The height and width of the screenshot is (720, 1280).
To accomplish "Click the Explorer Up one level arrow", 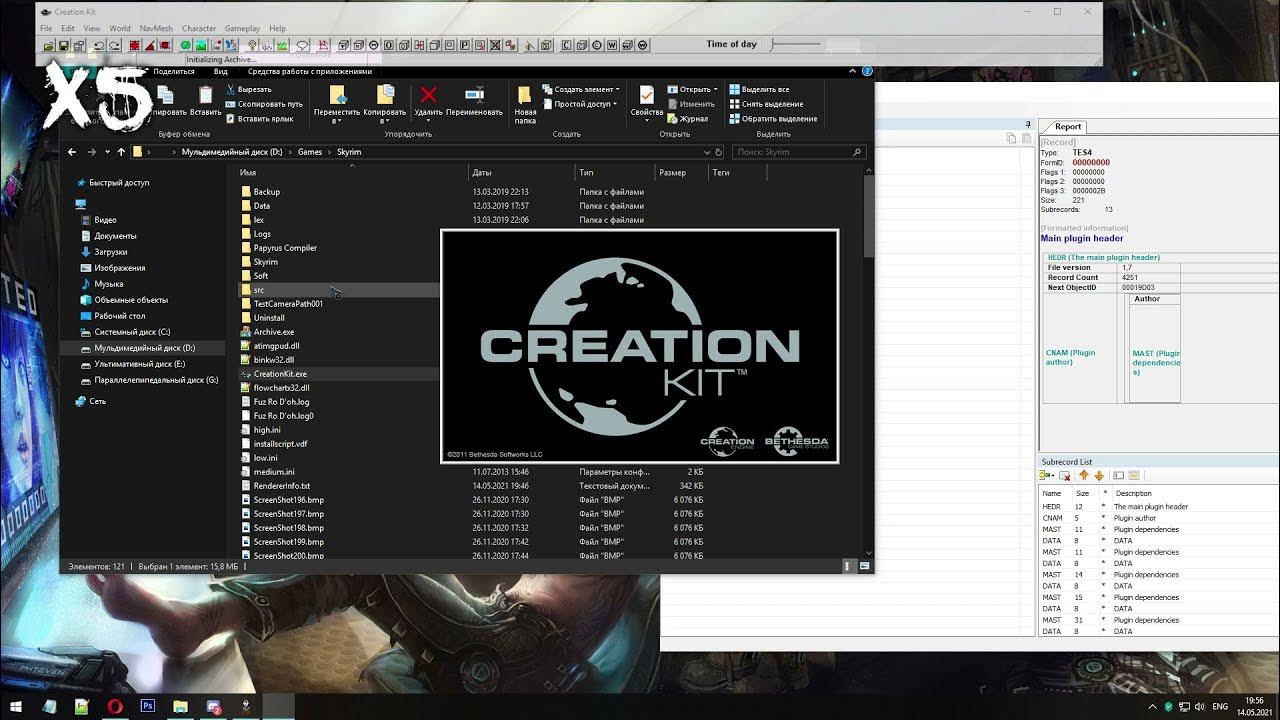I will click(121, 152).
